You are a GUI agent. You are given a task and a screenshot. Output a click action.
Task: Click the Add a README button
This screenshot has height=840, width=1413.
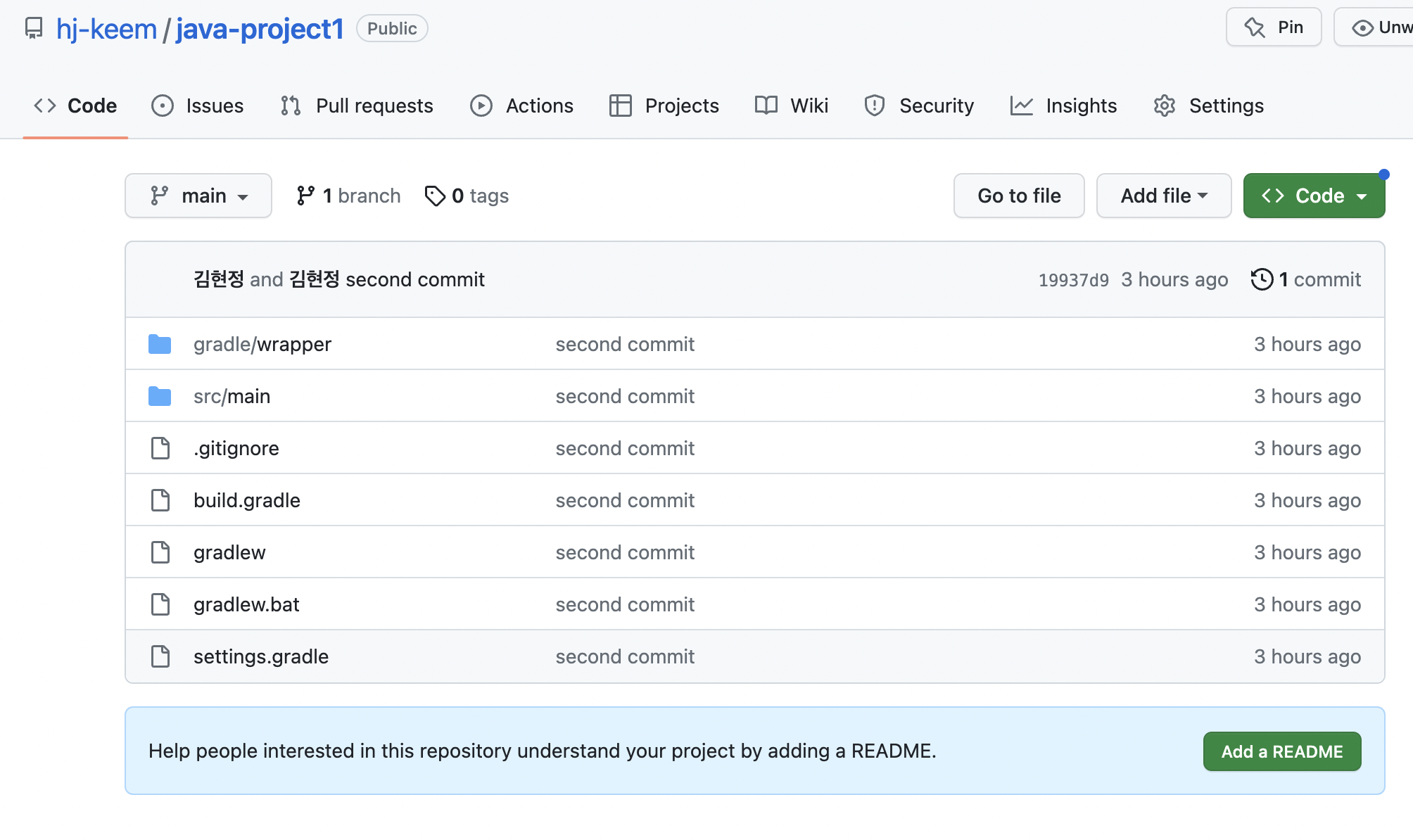(x=1281, y=751)
